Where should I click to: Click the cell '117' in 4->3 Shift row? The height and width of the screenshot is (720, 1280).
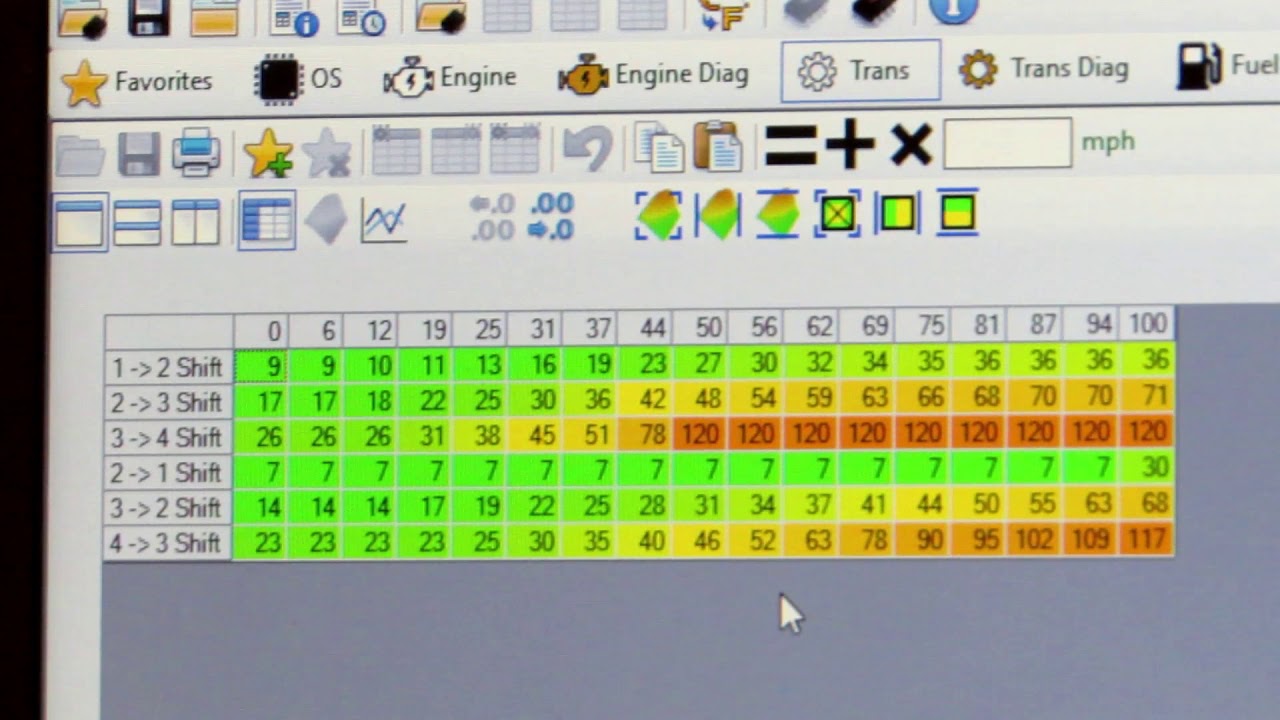coord(1147,539)
